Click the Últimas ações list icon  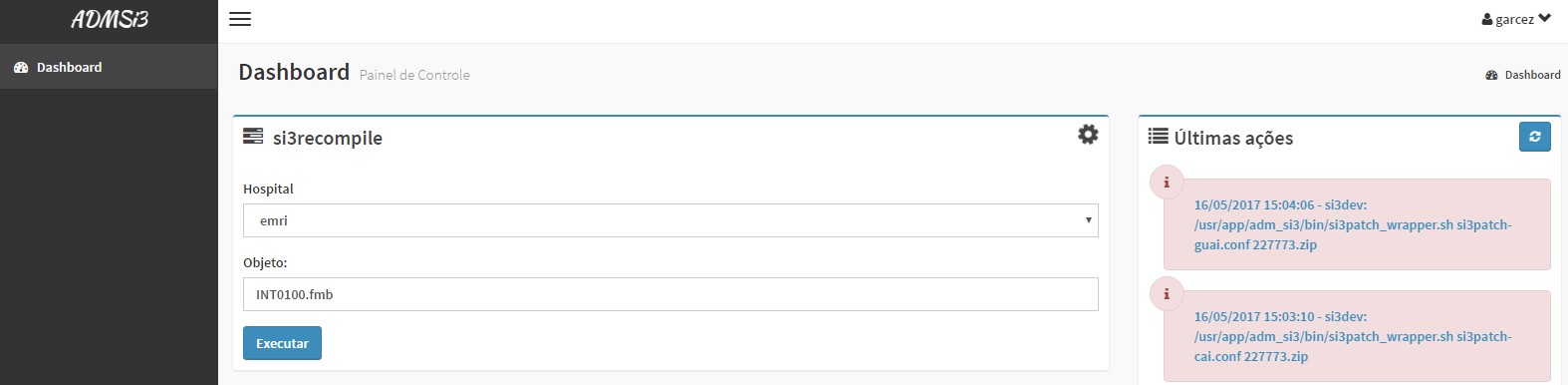tap(1158, 137)
